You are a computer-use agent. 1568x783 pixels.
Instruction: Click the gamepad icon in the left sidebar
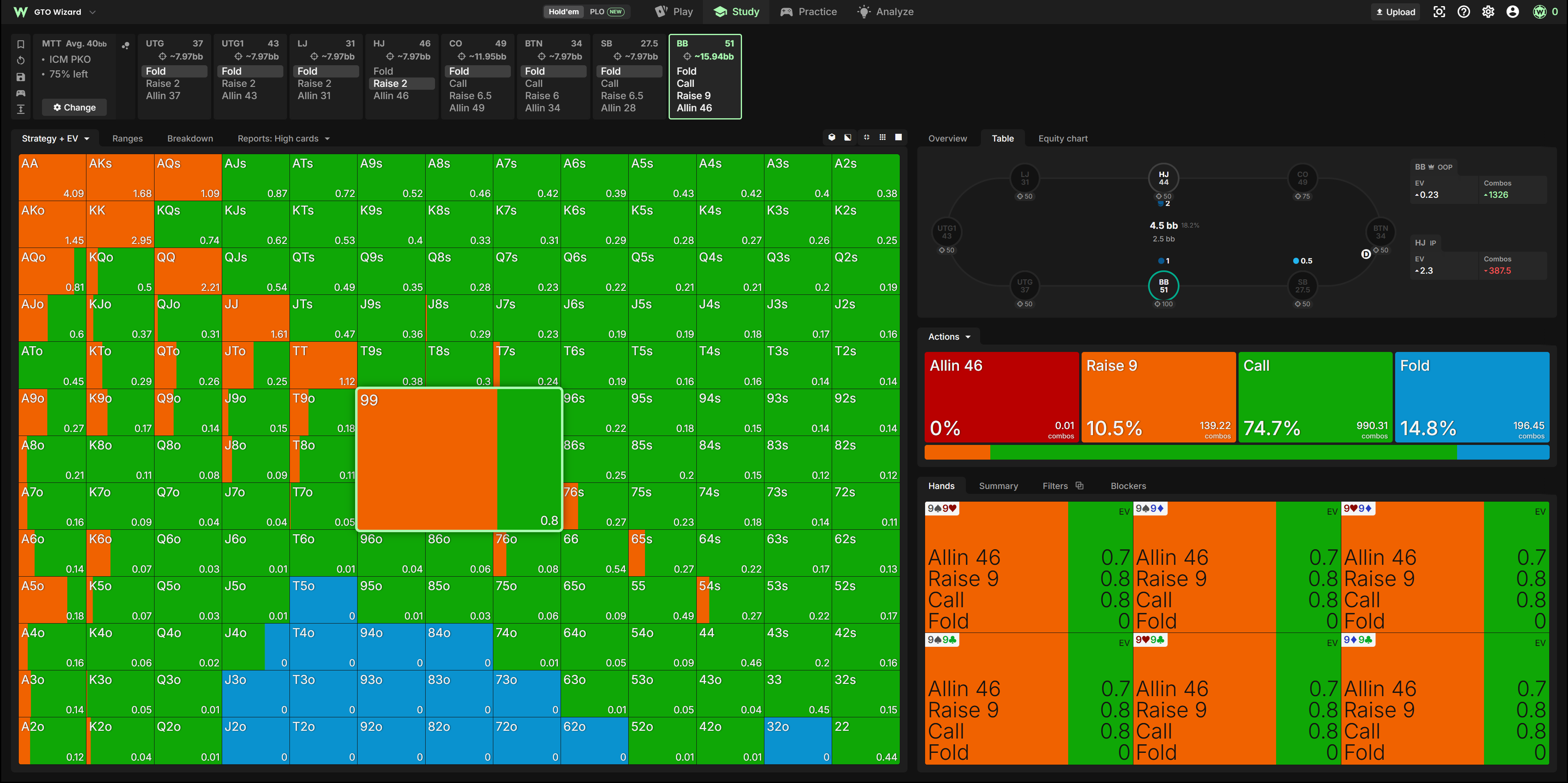coord(21,93)
